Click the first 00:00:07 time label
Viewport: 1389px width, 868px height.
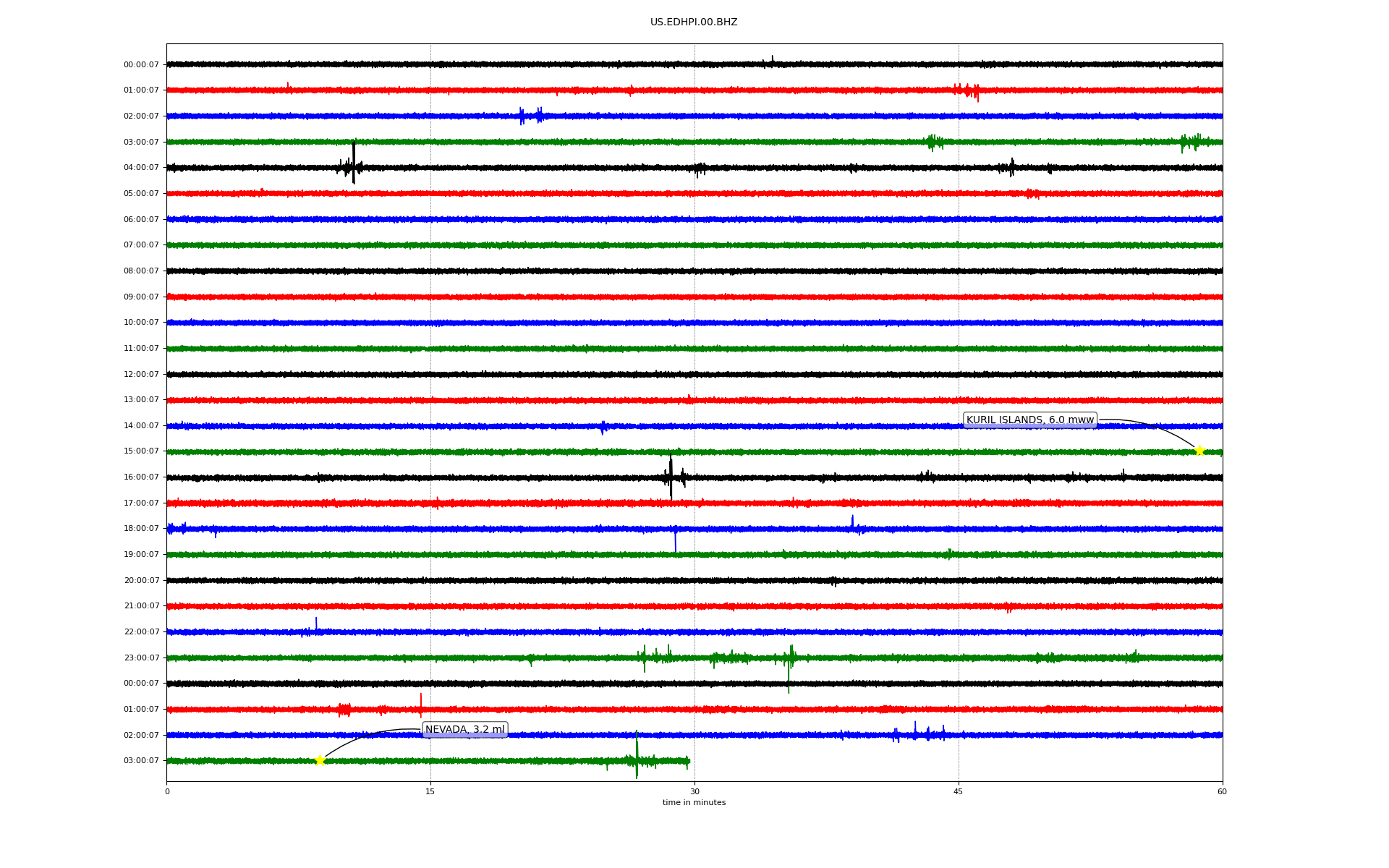click(141, 65)
